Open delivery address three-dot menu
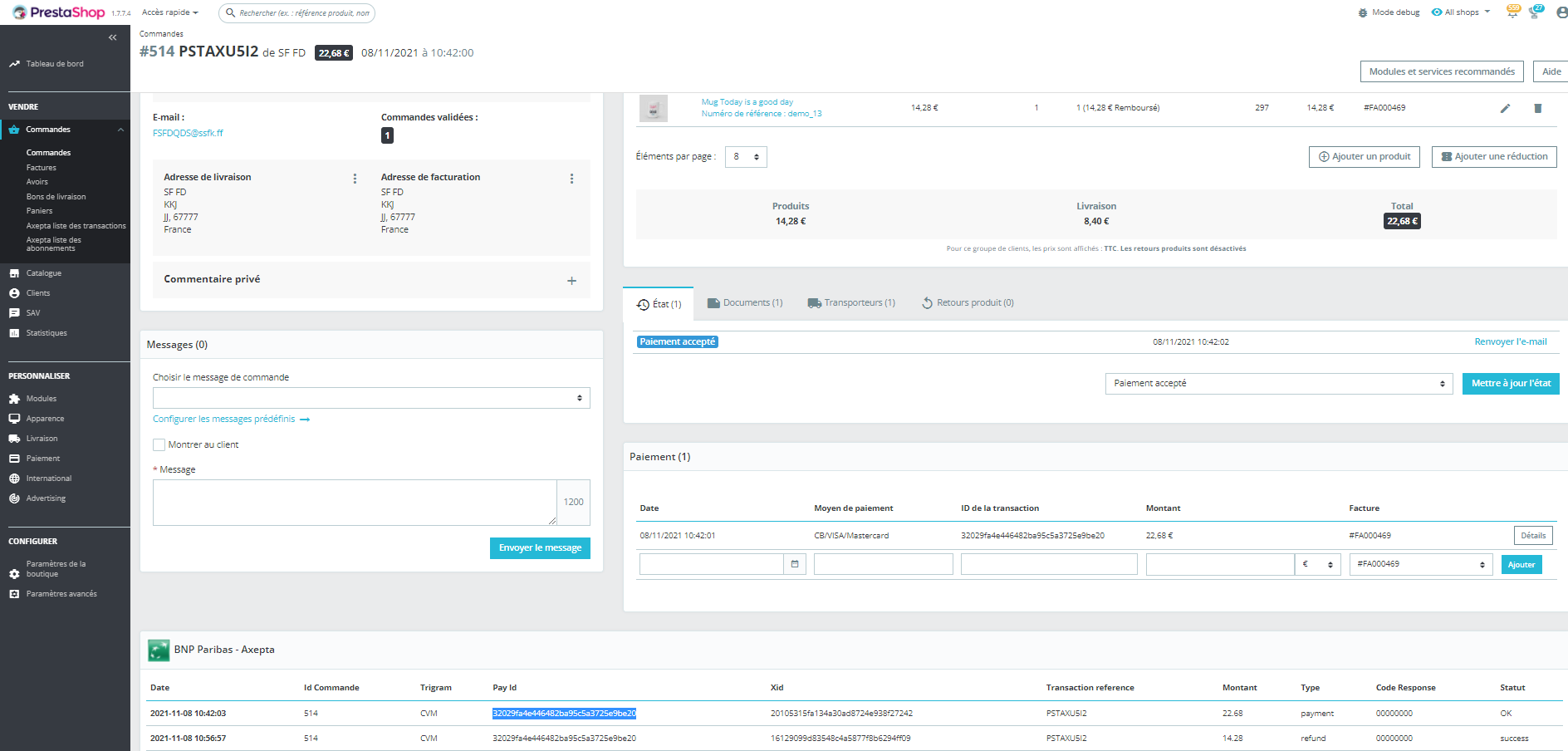 355,179
